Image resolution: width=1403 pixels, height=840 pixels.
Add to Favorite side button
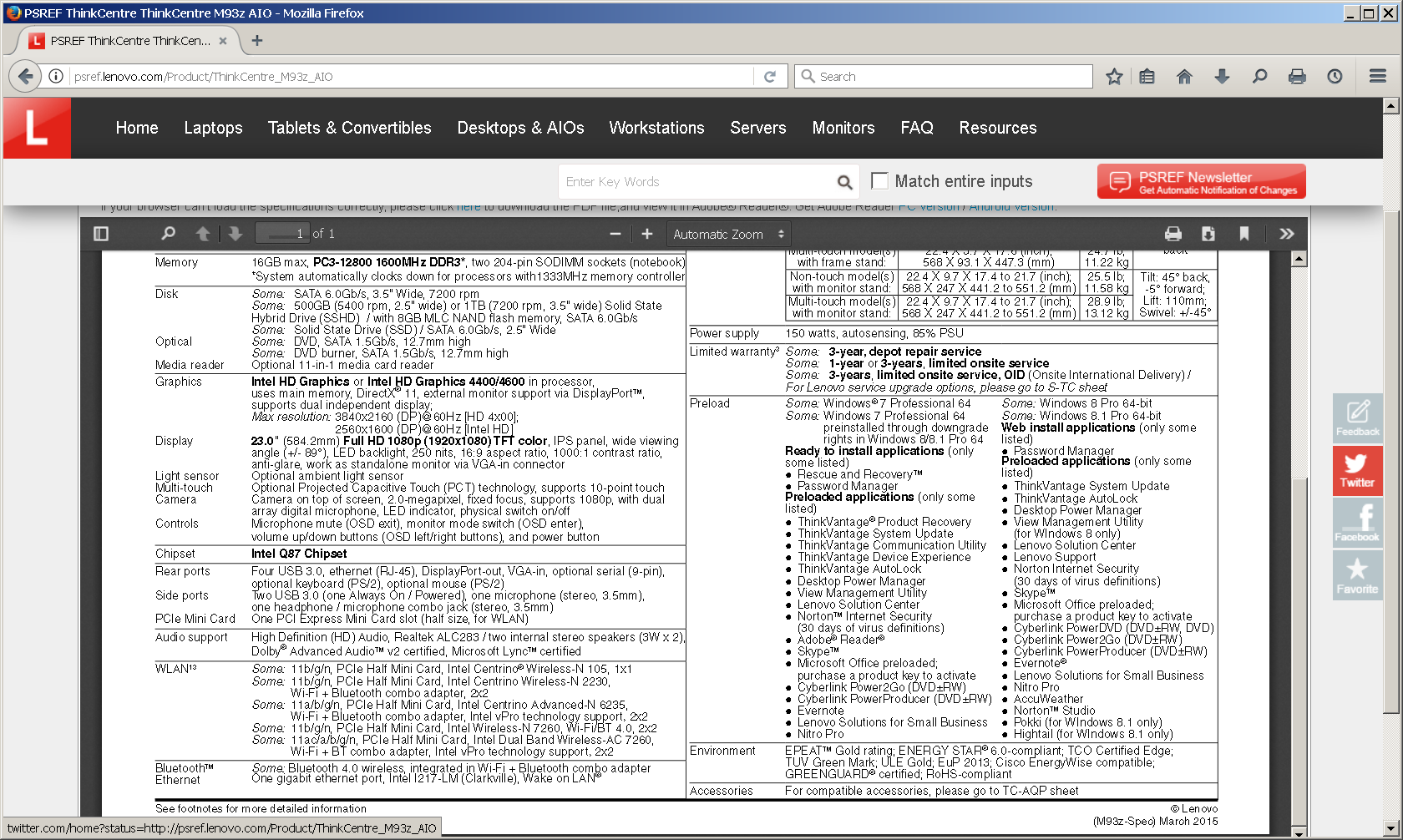1358,574
